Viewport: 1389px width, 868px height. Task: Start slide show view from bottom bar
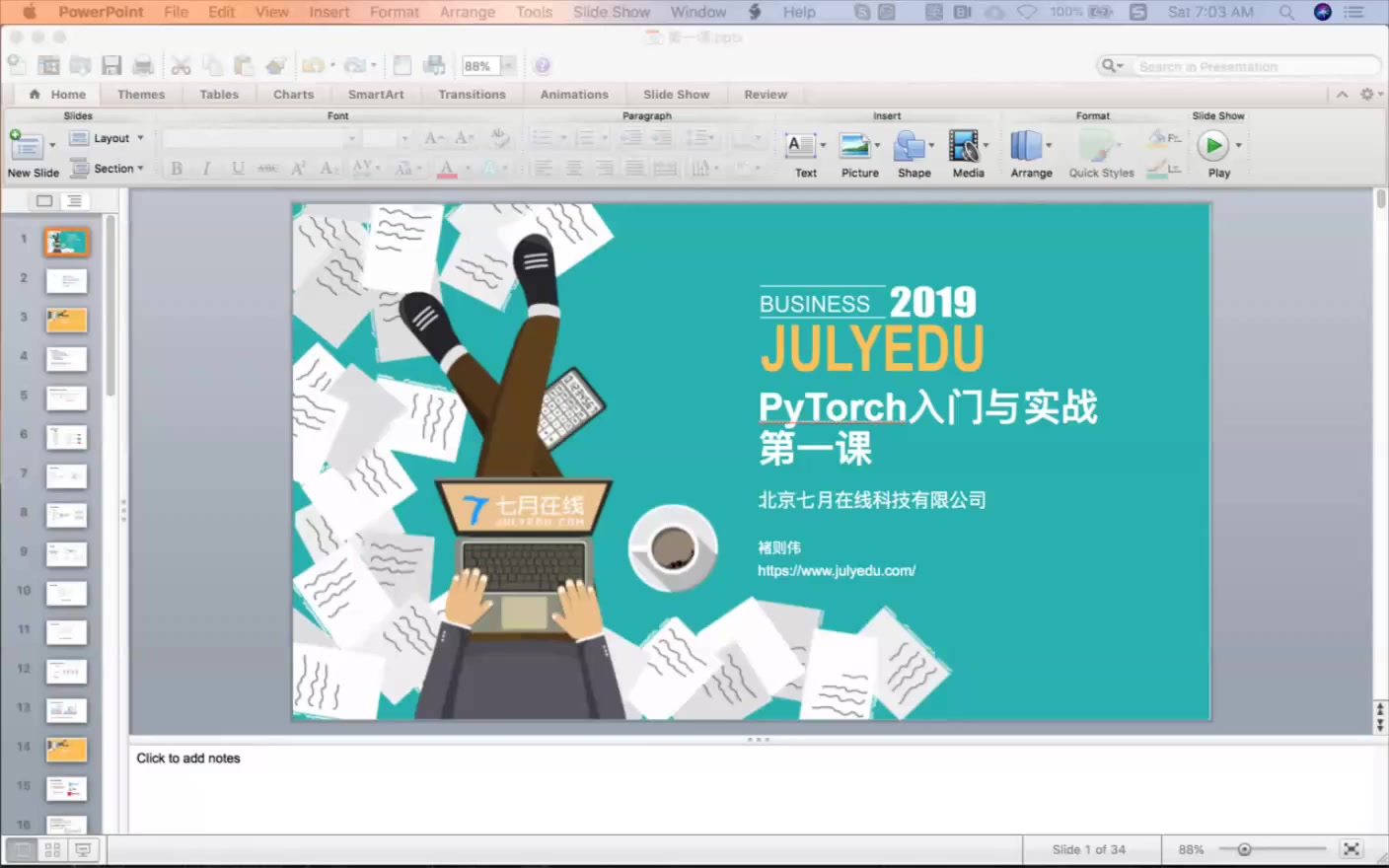84,849
